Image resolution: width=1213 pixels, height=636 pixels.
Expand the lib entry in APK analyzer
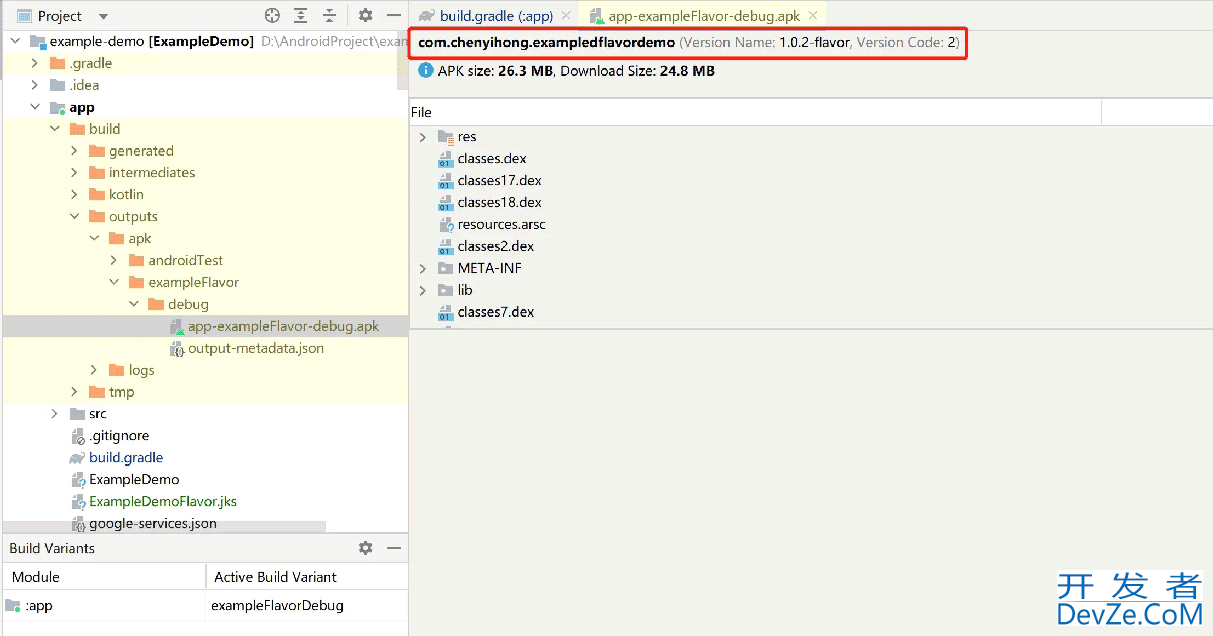pos(423,290)
